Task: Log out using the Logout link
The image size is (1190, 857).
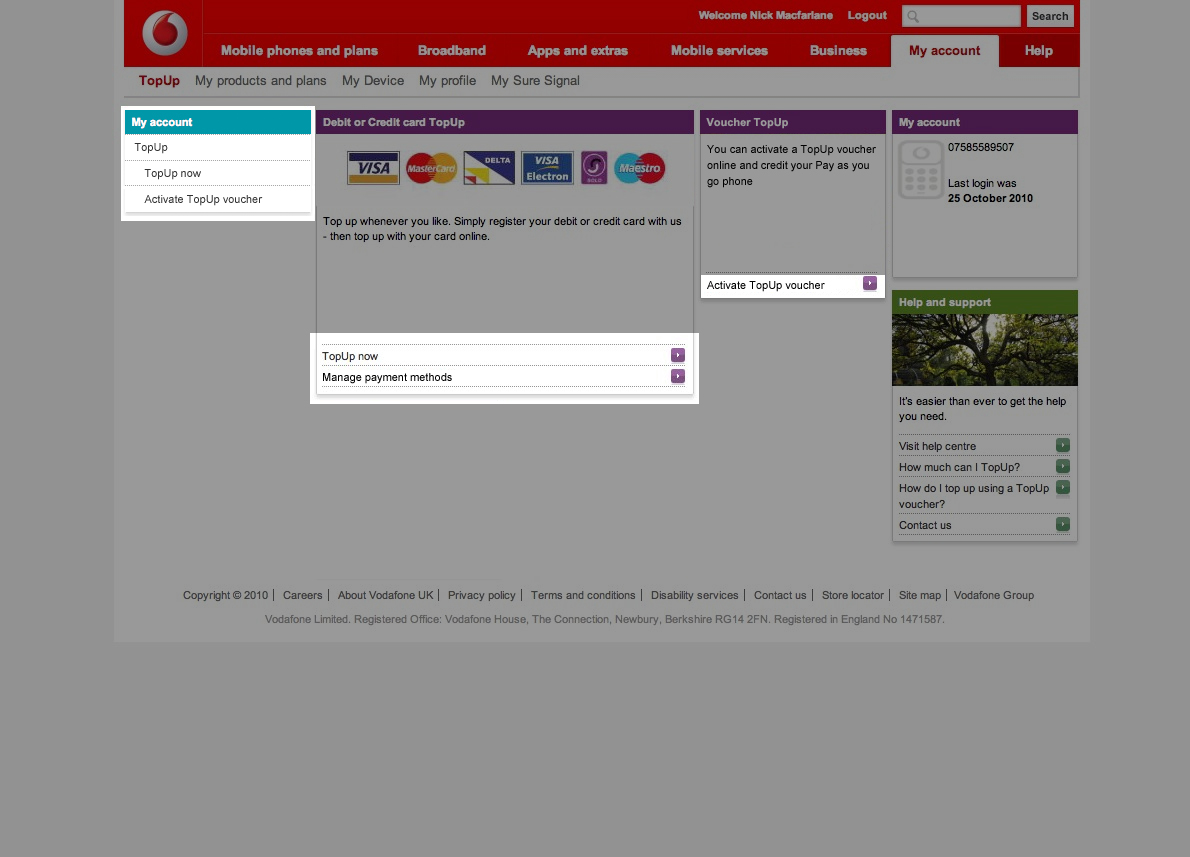Action: click(x=867, y=16)
